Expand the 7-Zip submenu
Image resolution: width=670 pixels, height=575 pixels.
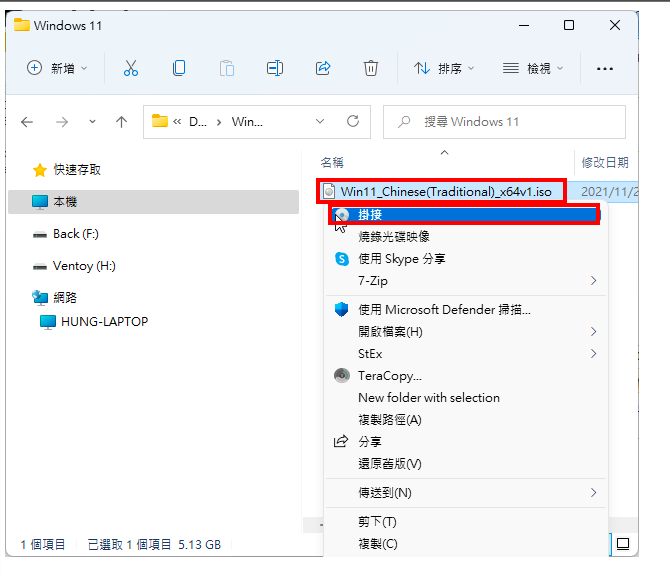coord(593,281)
